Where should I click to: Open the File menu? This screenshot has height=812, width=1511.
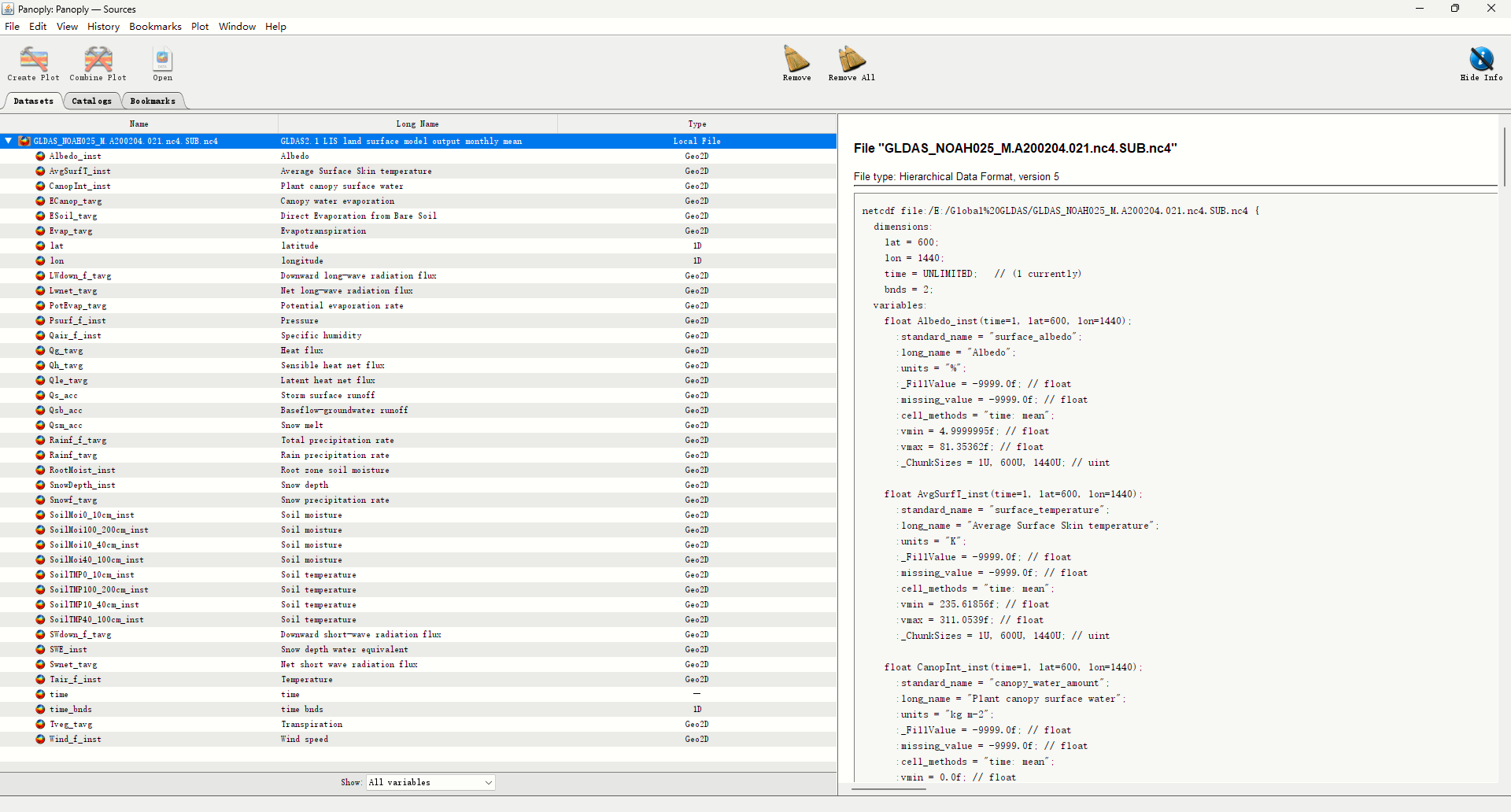pyautogui.click(x=13, y=26)
